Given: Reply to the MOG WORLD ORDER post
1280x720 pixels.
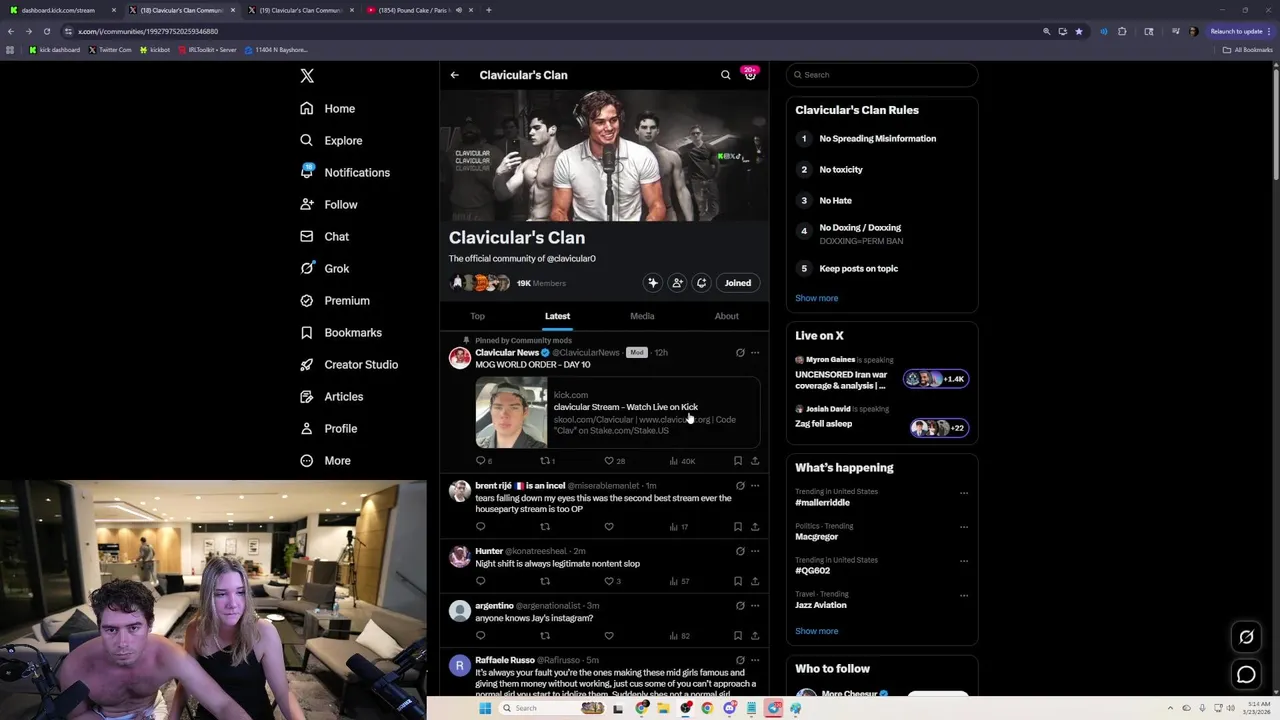Looking at the screenshot, I should [481, 461].
